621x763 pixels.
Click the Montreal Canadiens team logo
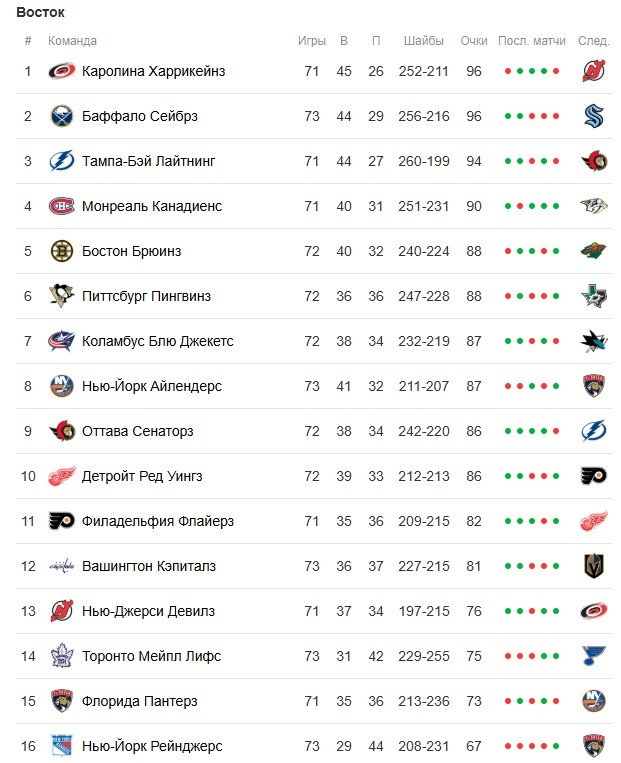(62, 206)
